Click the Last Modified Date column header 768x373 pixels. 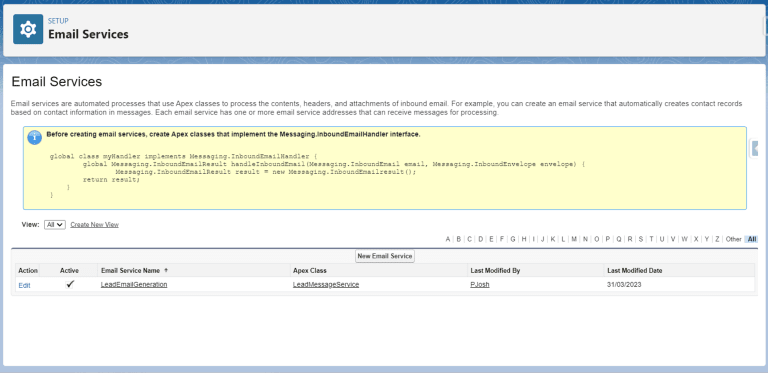635,270
